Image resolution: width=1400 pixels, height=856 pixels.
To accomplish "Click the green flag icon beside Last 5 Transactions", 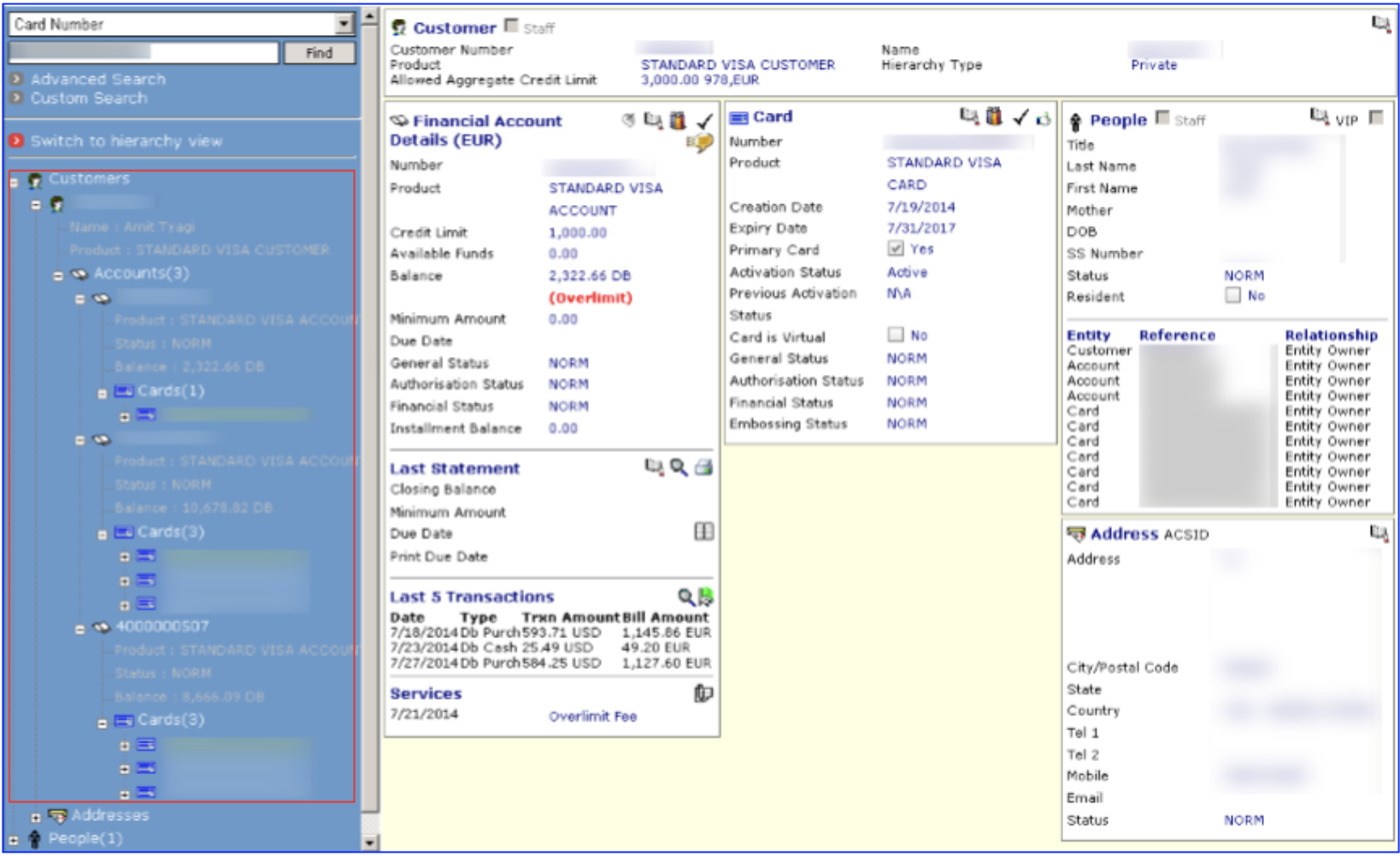I will (x=706, y=596).
